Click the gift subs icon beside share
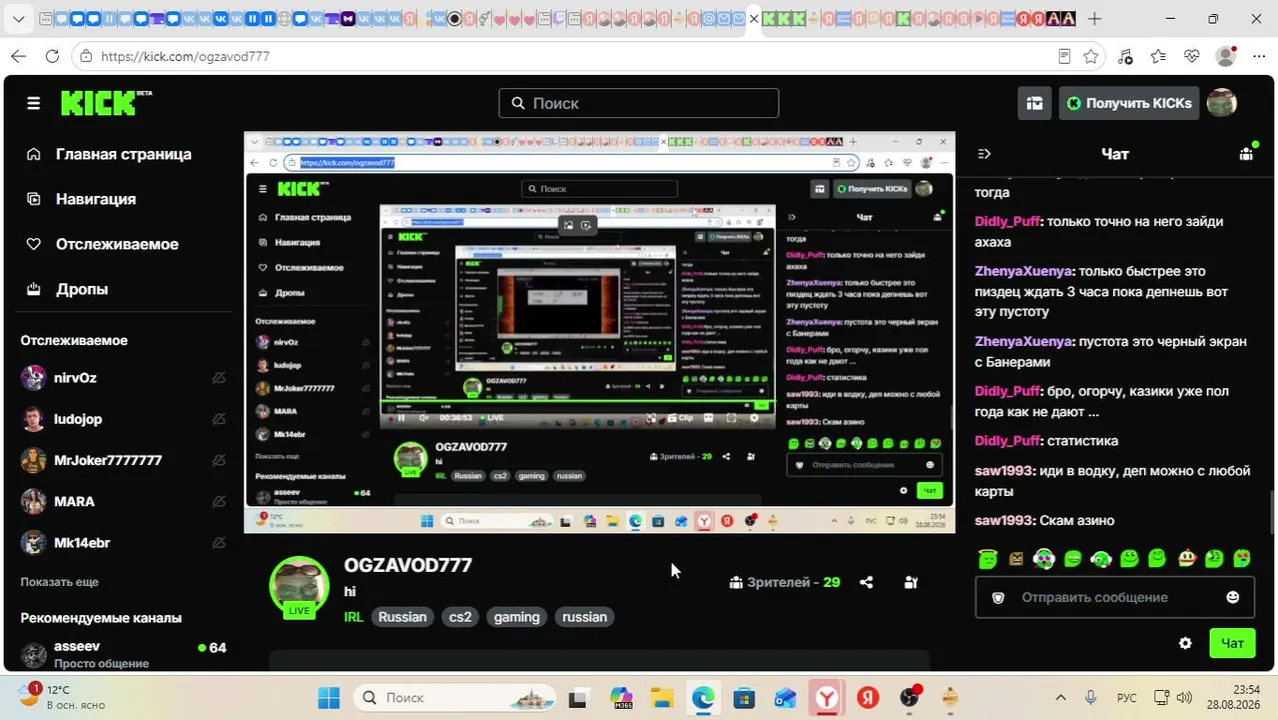Viewport: 1278px width, 720px height. click(911, 582)
